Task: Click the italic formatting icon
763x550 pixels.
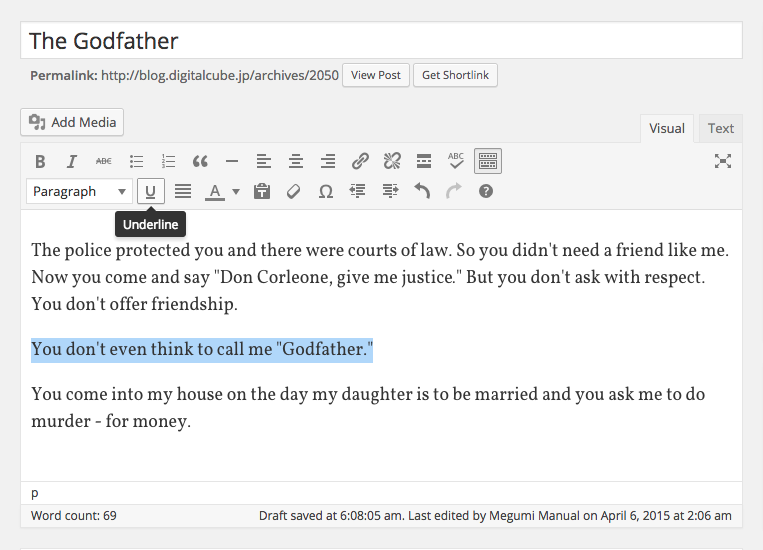Action: pos(72,161)
